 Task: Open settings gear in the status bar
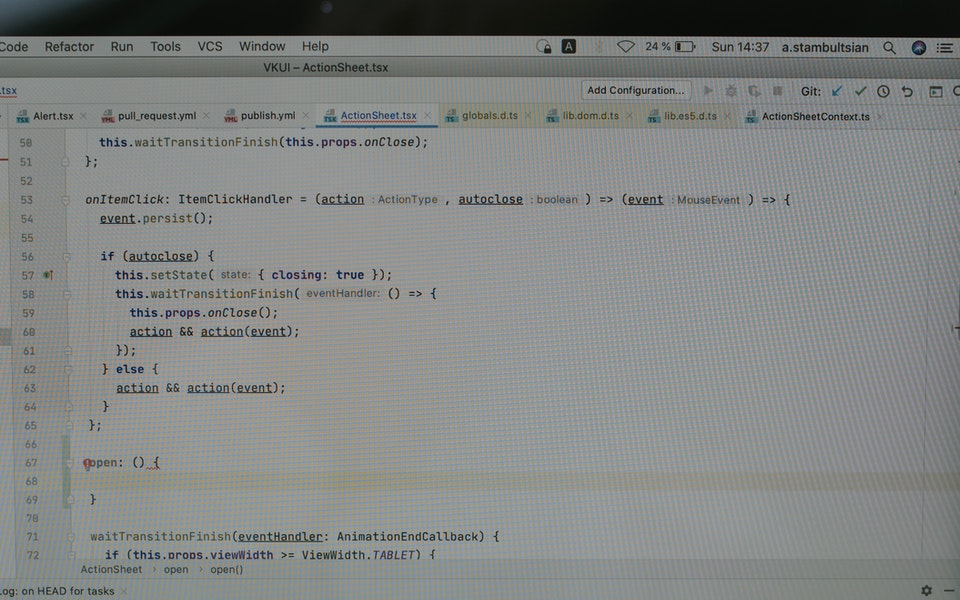[x=926, y=591]
